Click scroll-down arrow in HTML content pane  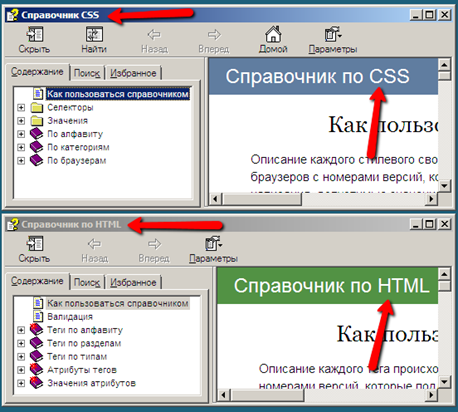[x=444, y=381]
